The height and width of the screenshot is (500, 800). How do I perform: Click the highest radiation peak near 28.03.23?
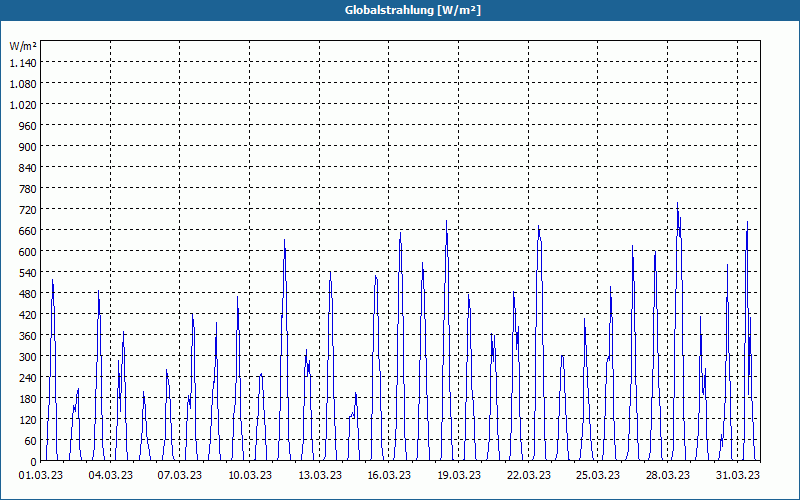(678, 203)
